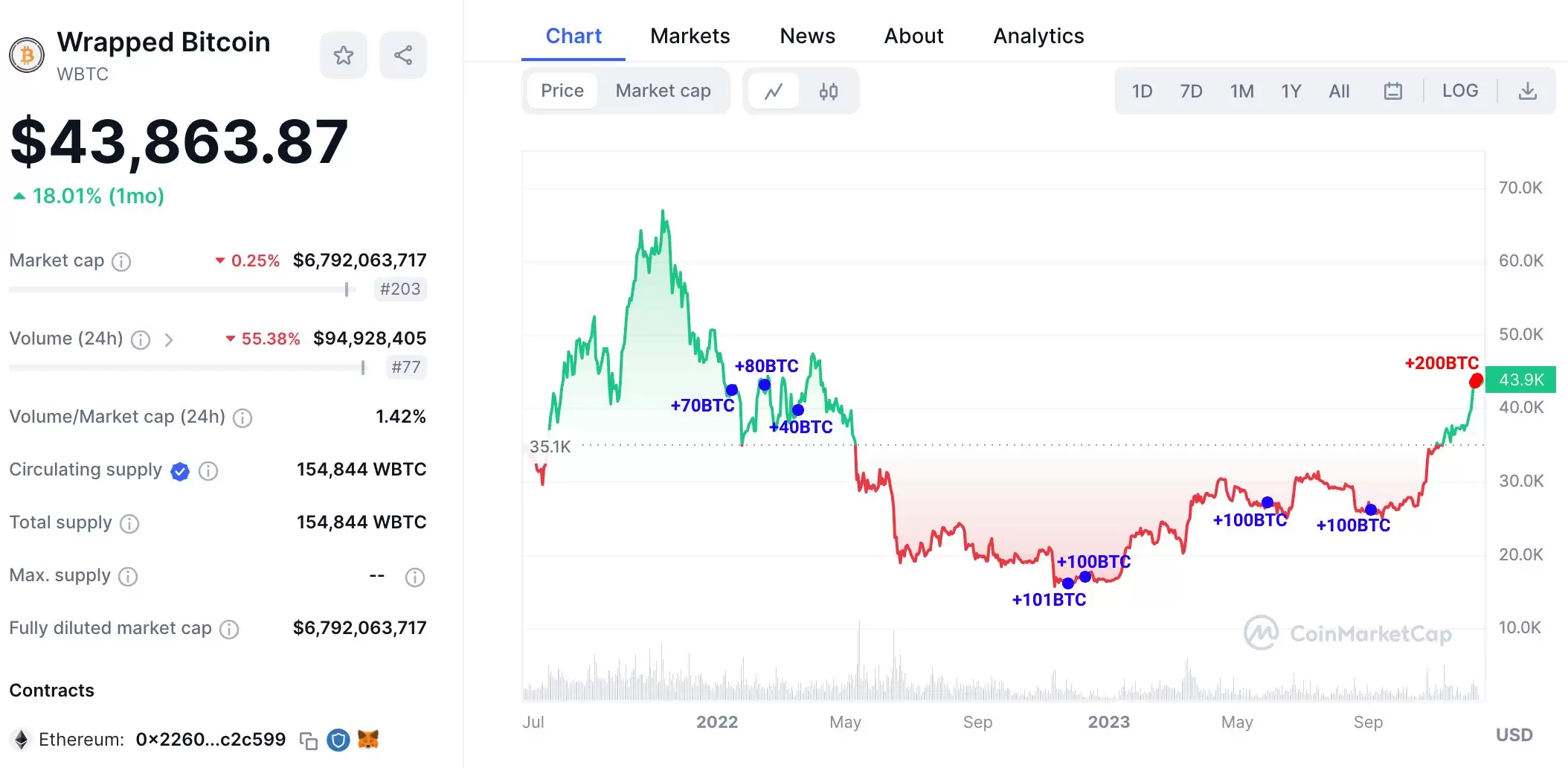Show the All time range
The image size is (1568, 768).
(1339, 92)
